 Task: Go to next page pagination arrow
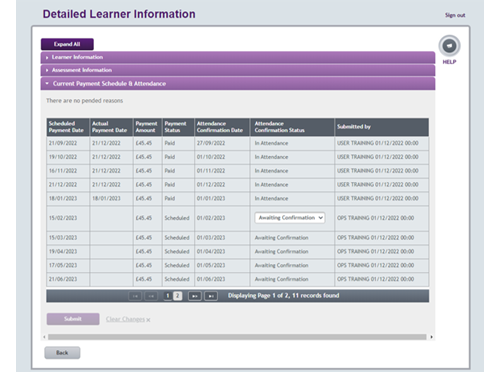coord(195,296)
